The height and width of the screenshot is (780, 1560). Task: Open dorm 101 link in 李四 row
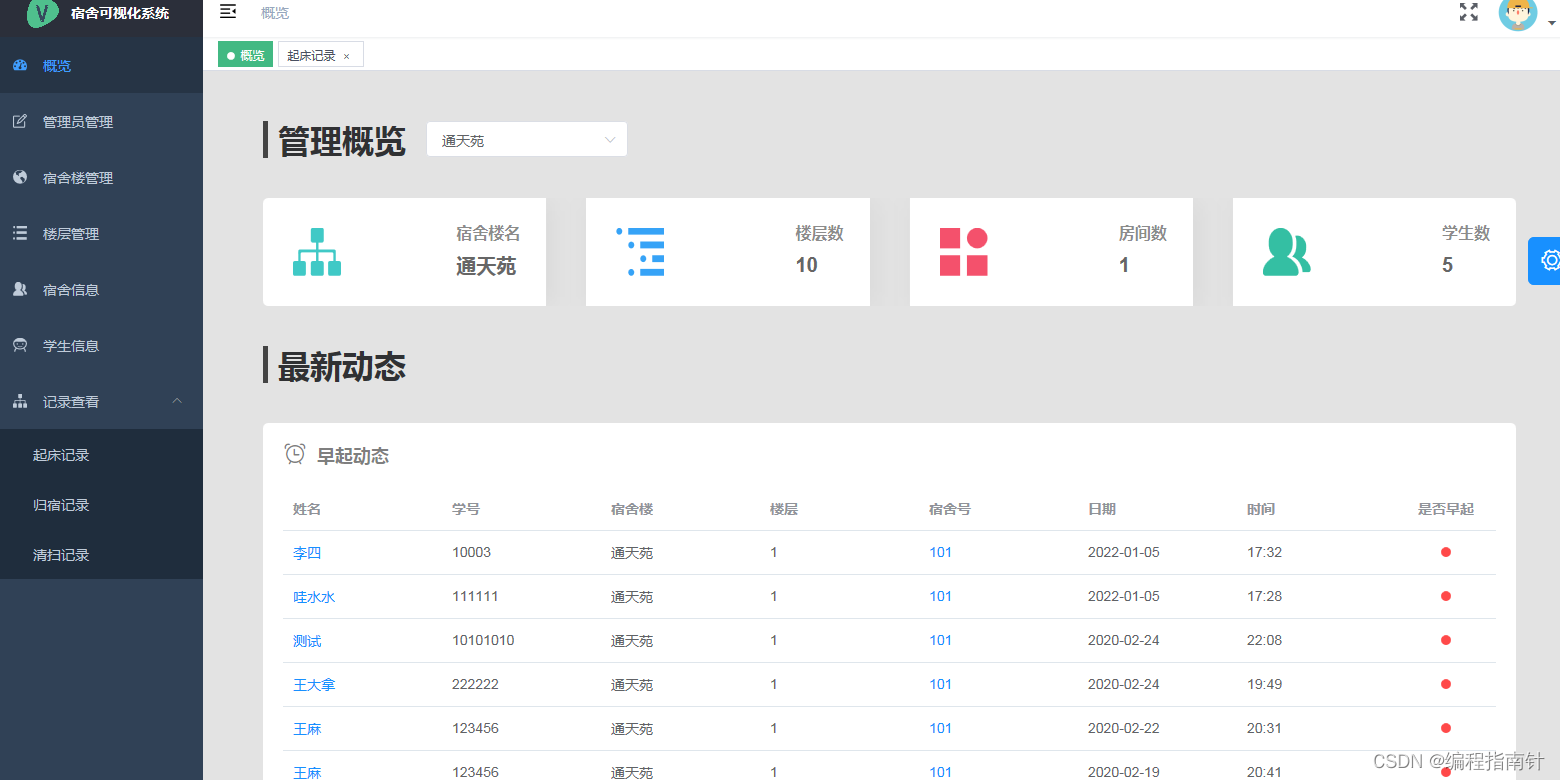click(940, 552)
